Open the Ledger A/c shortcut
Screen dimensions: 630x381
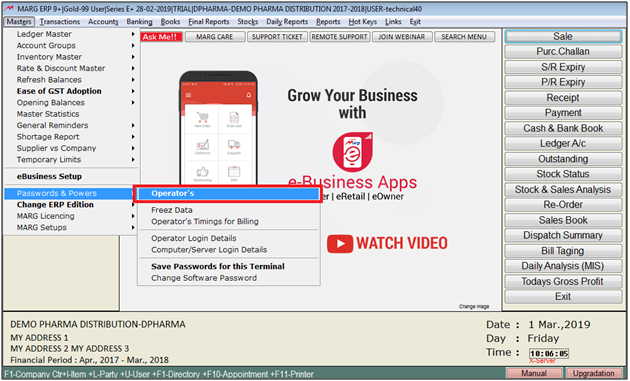tap(563, 143)
